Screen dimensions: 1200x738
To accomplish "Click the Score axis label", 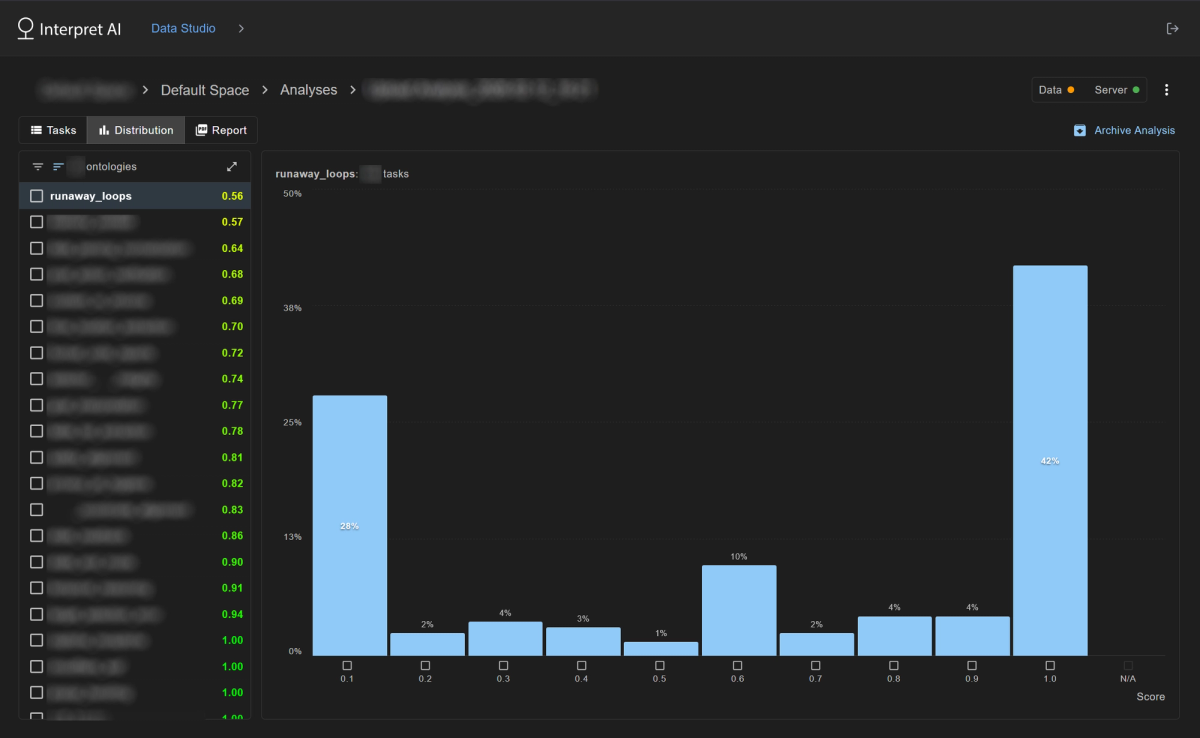I will (x=1151, y=697).
